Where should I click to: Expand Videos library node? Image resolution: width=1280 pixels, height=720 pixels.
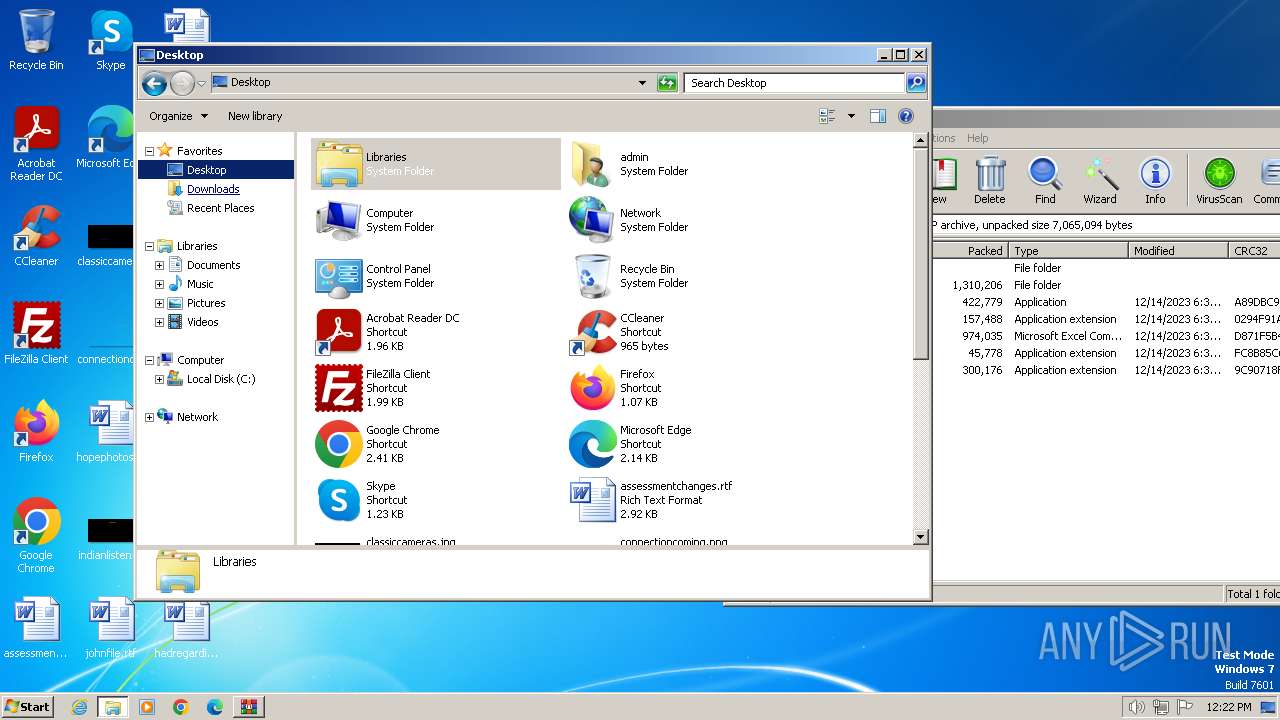click(159, 322)
